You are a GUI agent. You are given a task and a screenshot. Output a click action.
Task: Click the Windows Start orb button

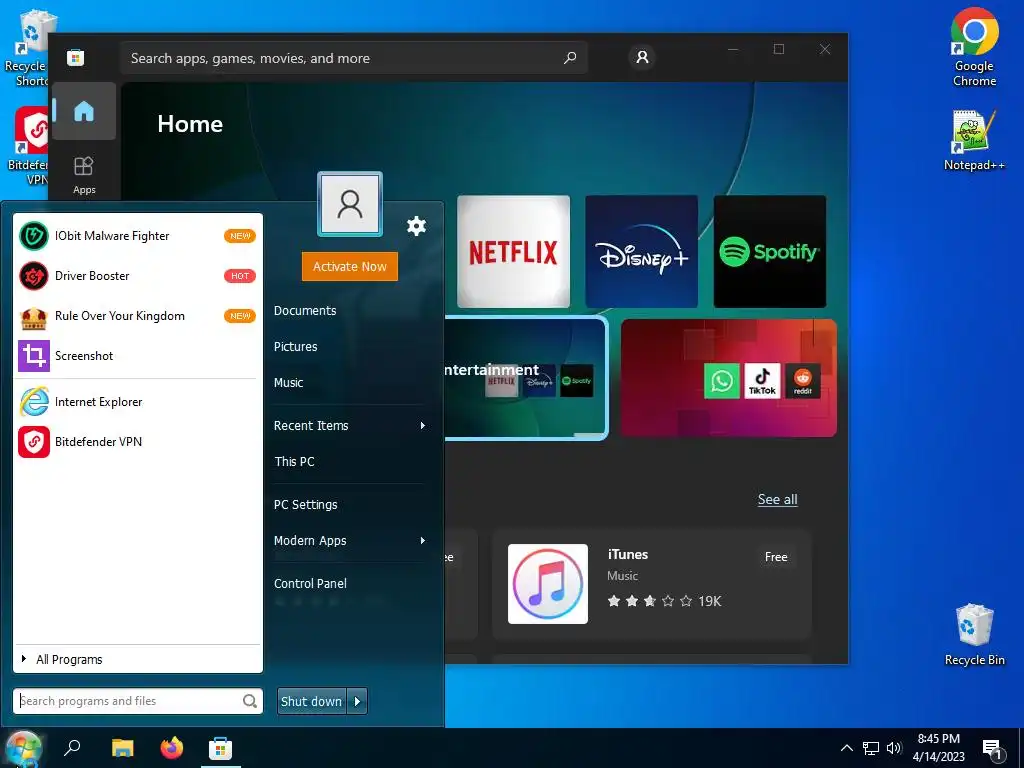24,748
